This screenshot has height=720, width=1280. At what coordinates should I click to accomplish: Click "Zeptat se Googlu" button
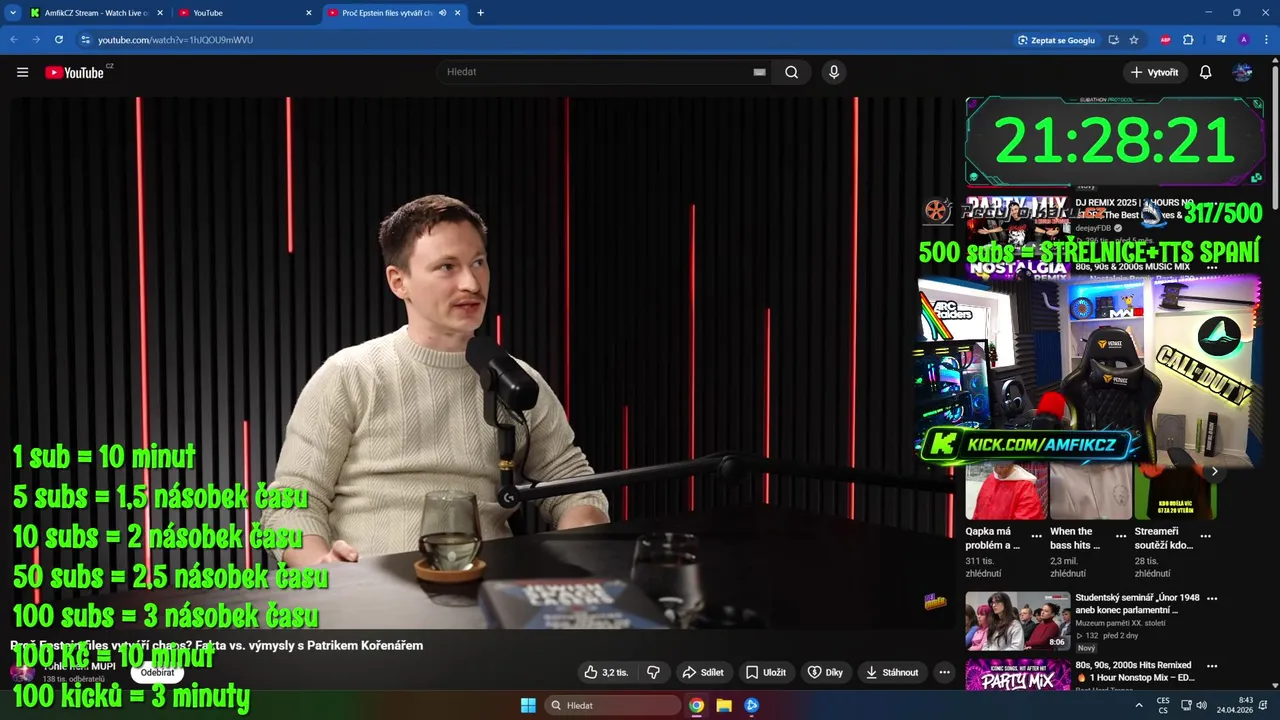(1056, 40)
